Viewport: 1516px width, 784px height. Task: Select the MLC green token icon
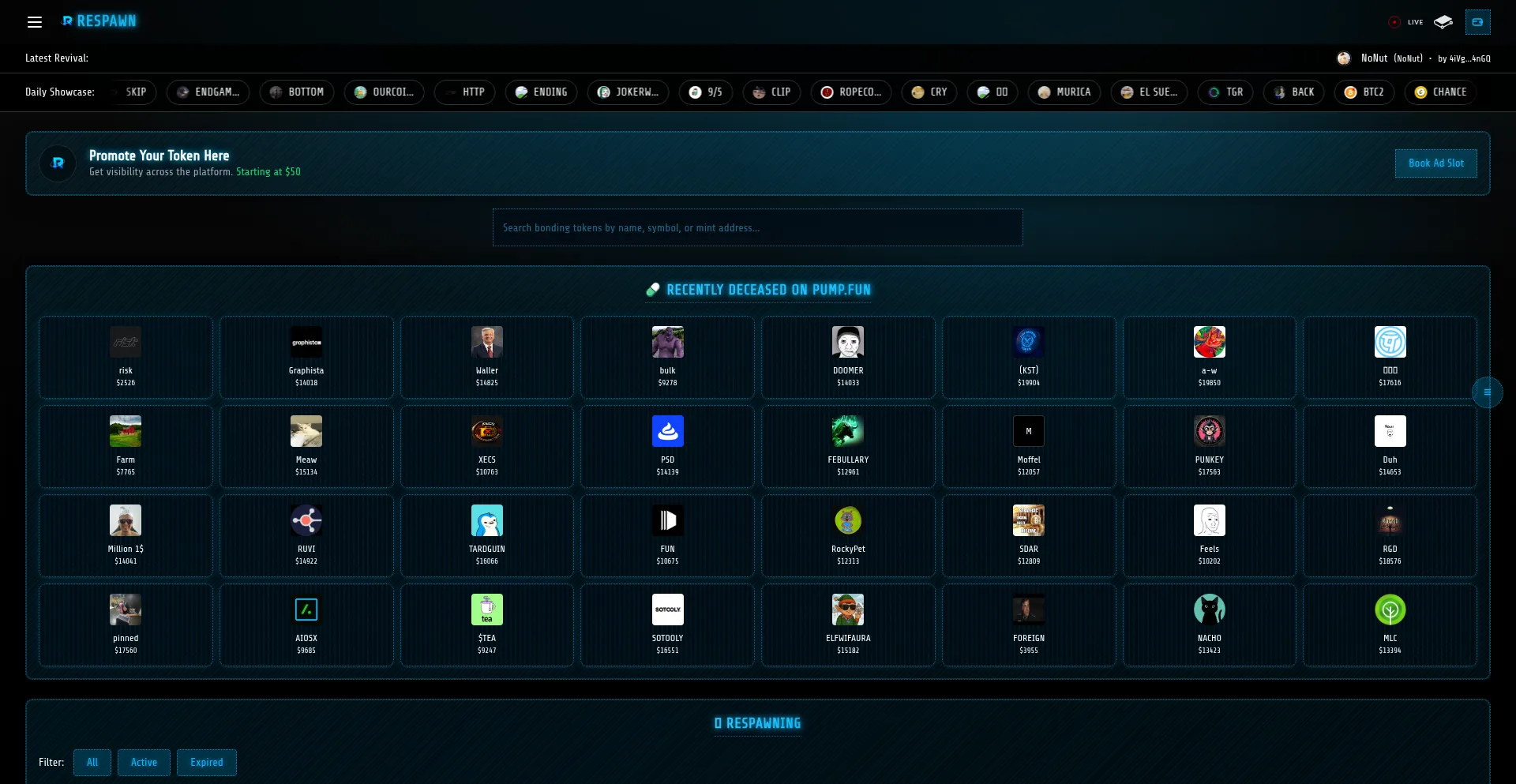(x=1390, y=610)
